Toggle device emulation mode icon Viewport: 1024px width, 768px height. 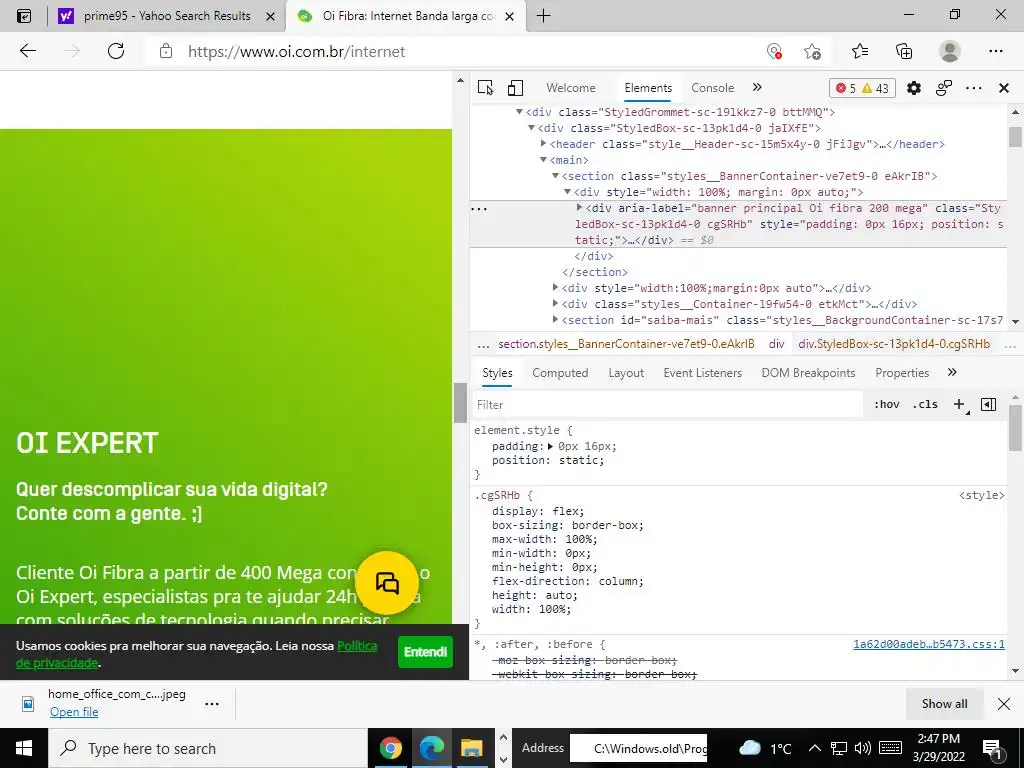coord(515,88)
